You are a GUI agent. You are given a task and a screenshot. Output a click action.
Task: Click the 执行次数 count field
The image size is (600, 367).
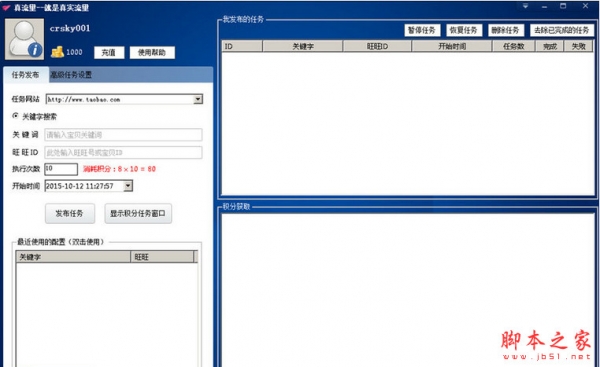[x=61, y=169]
